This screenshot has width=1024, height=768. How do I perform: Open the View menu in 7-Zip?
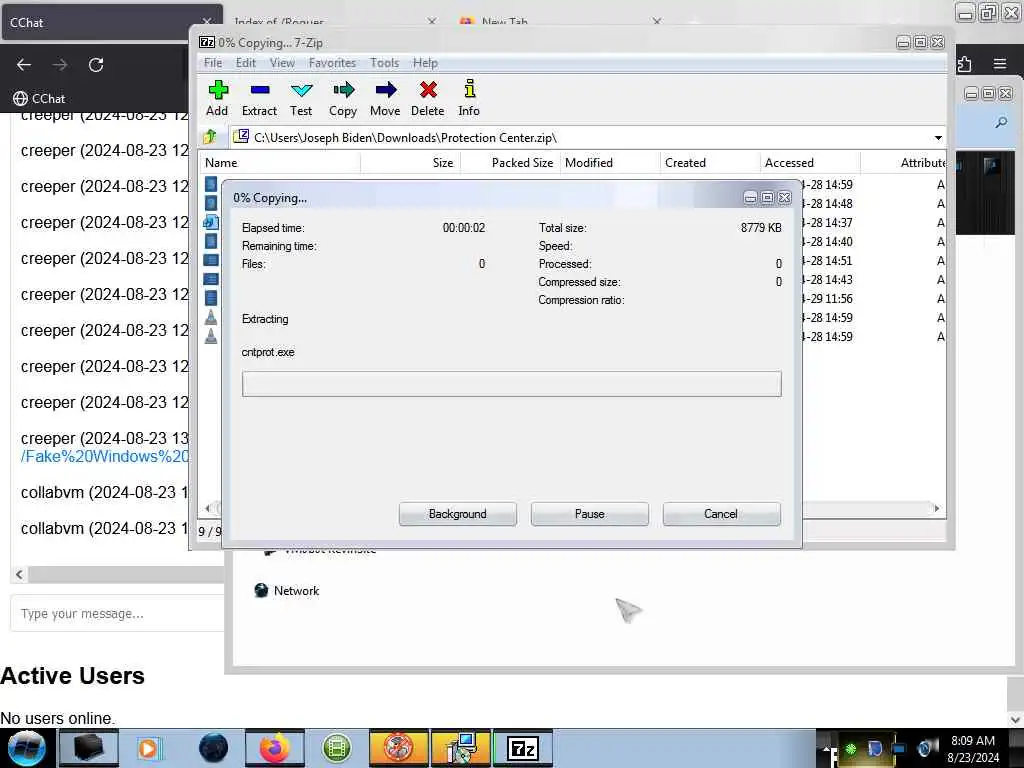pyautogui.click(x=282, y=63)
